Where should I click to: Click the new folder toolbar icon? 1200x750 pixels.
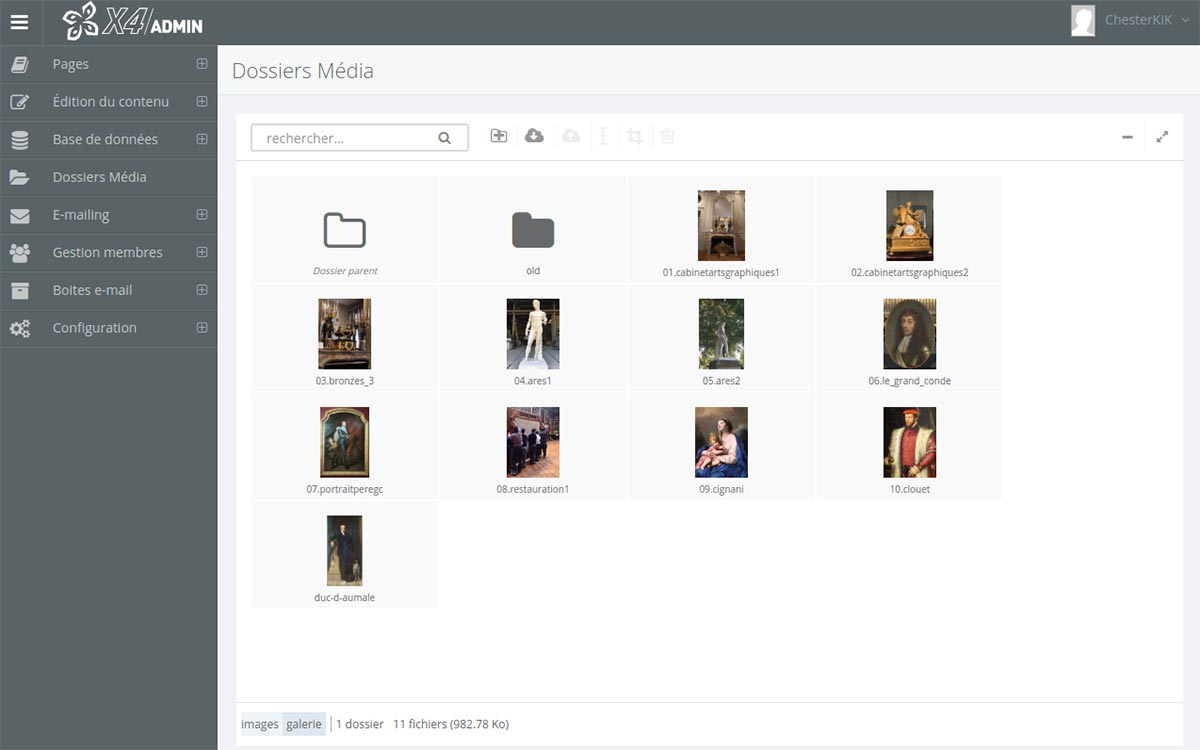point(498,136)
